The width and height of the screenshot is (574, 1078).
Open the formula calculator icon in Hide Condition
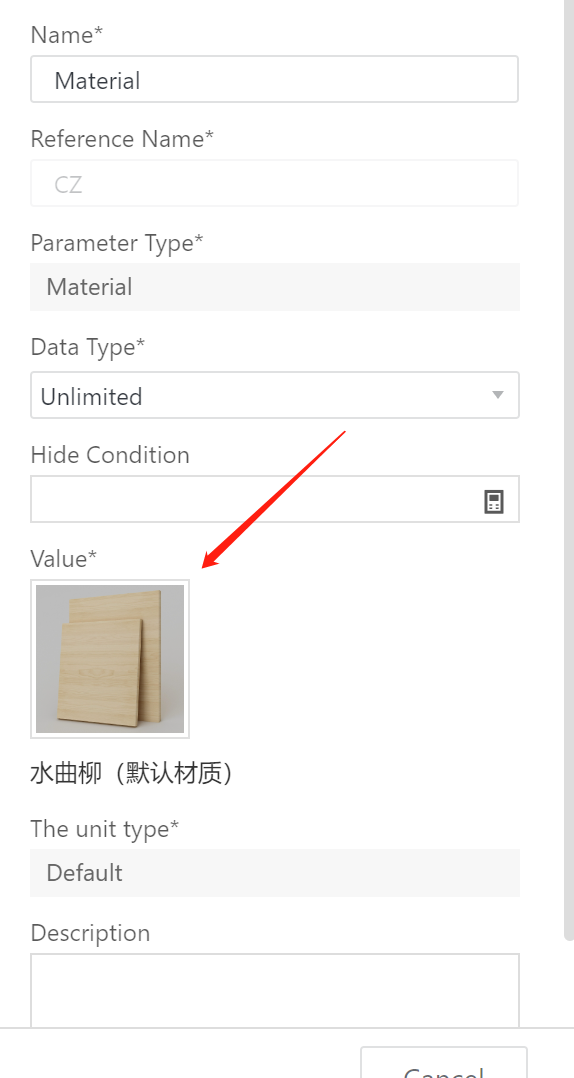494,501
